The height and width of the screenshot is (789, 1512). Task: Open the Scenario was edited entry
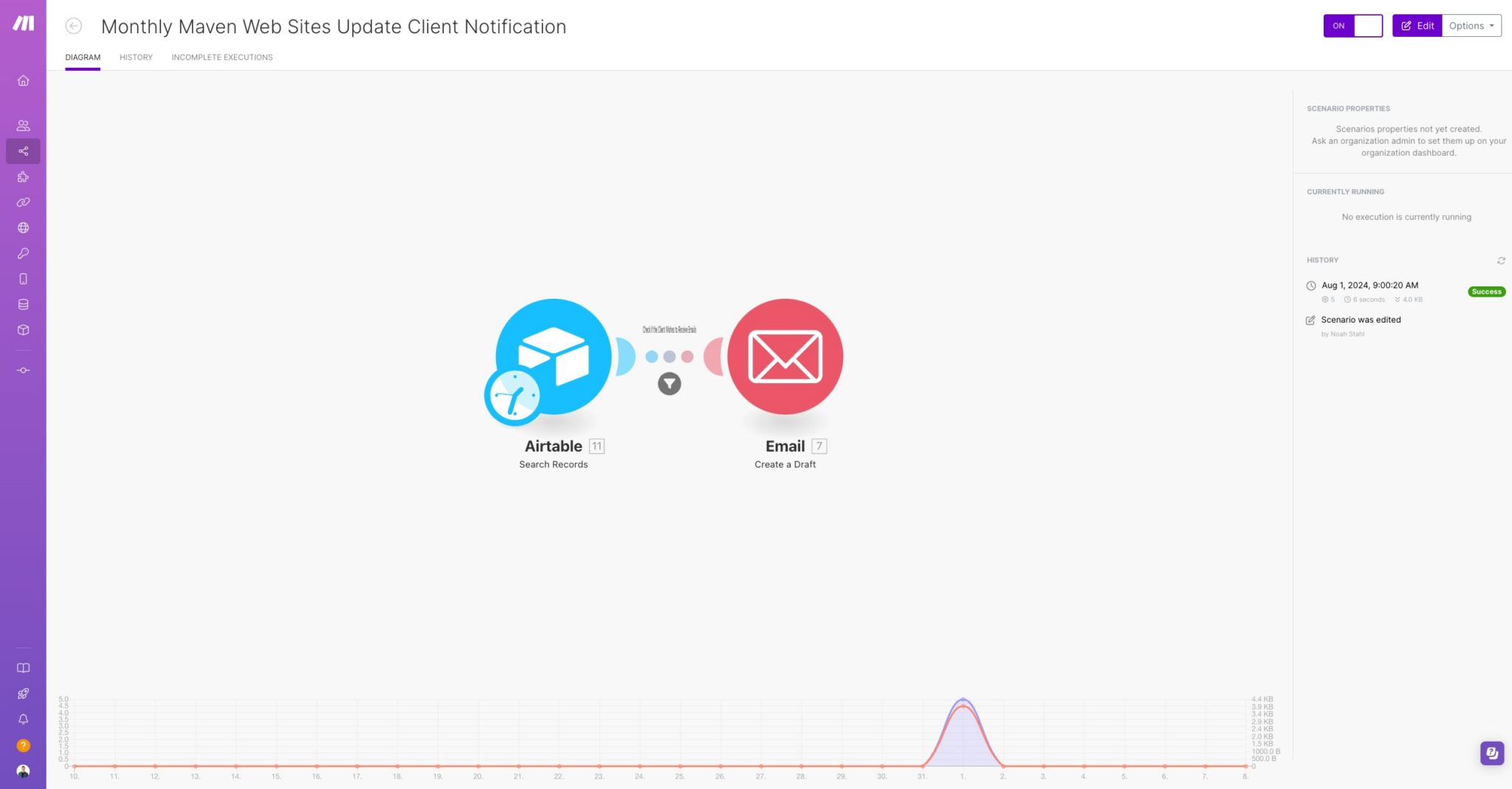click(1361, 320)
